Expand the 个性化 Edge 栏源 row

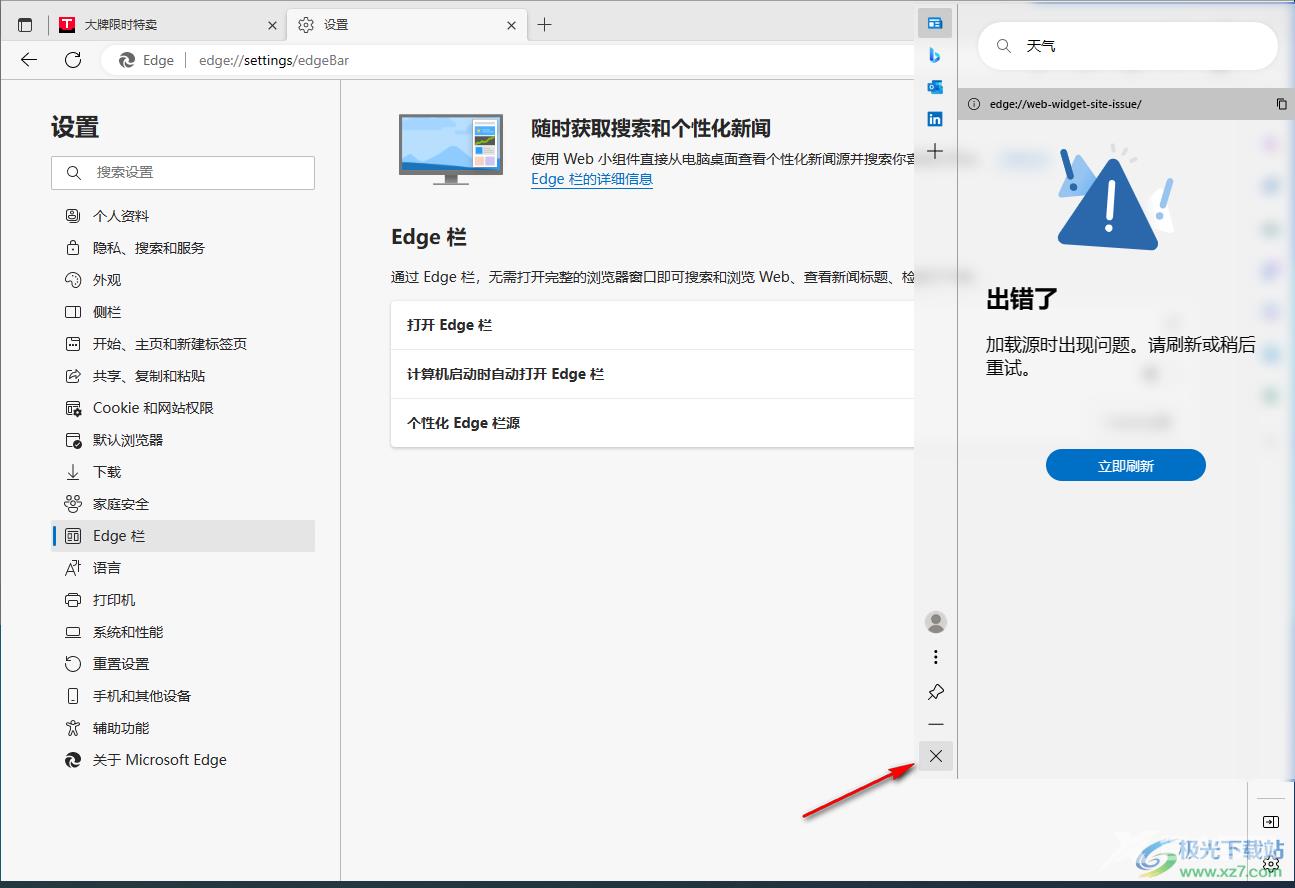tap(653, 423)
